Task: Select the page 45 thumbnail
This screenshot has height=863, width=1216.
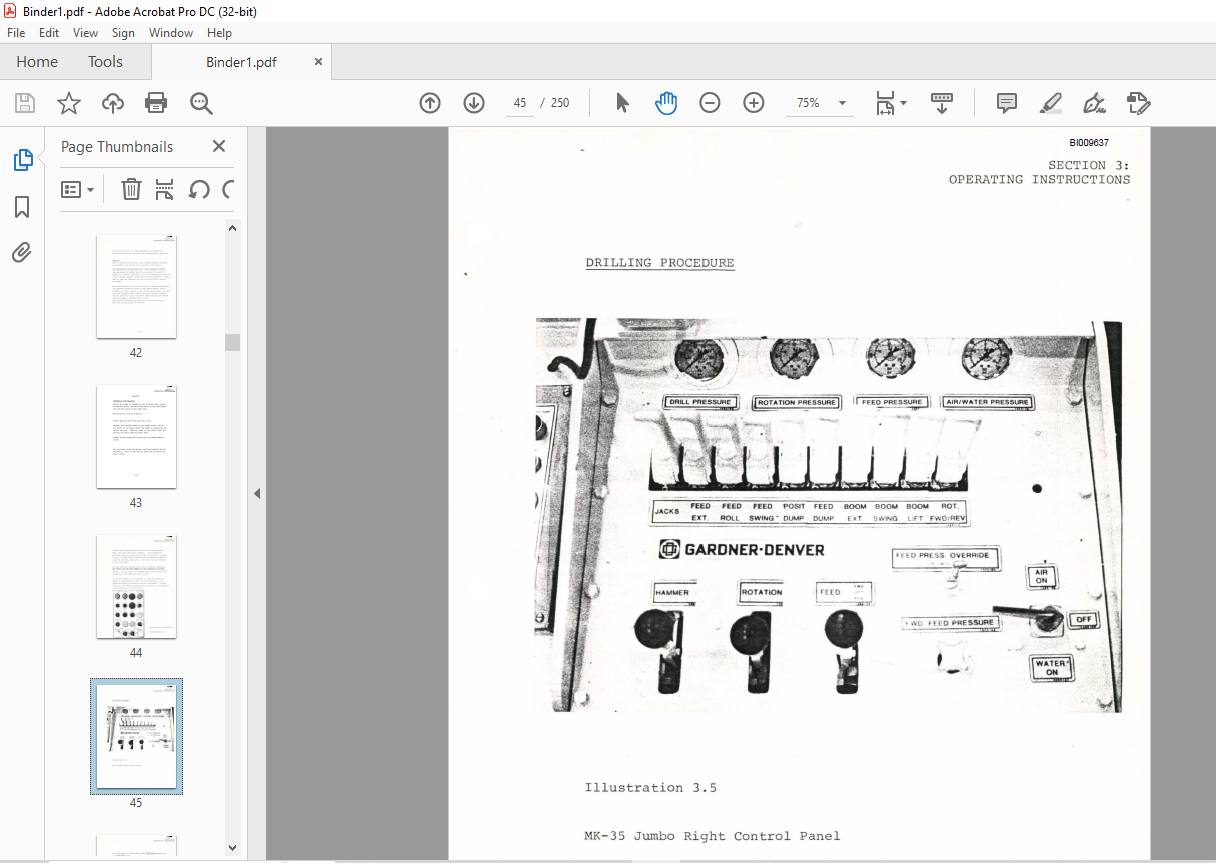Action: pyautogui.click(x=136, y=737)
